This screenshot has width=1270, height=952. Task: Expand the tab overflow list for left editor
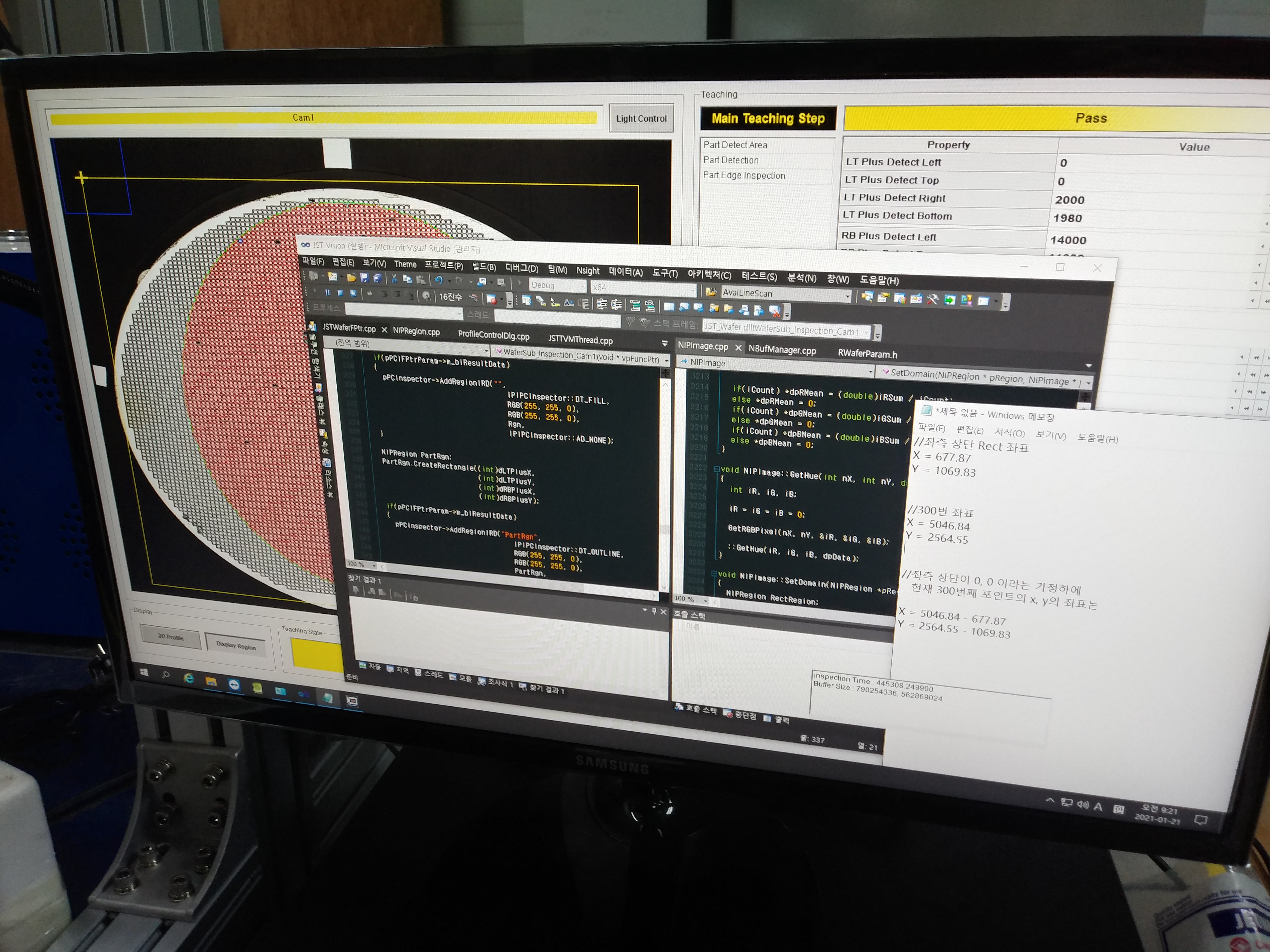pyautogui.click(x=665, y=343)
